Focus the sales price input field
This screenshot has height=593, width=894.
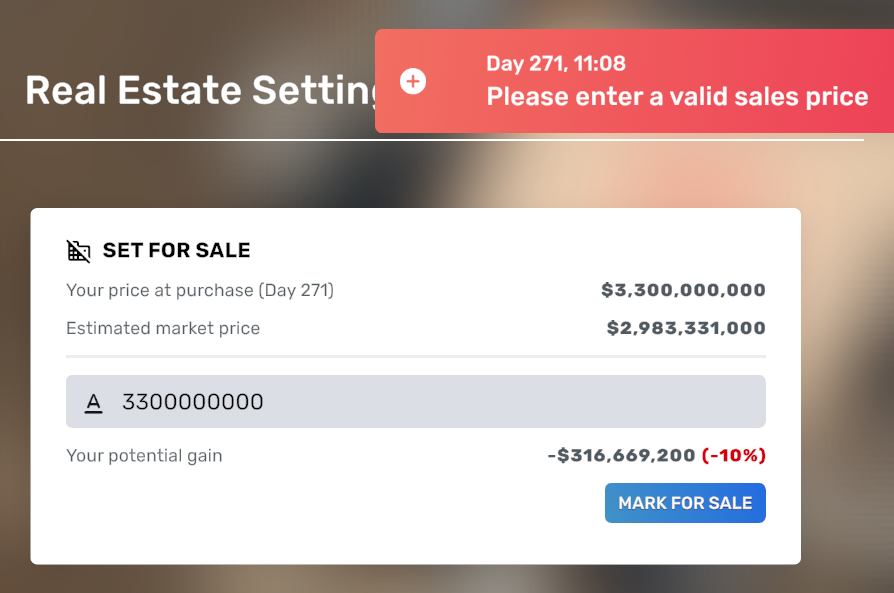click(x=416, y=401)
